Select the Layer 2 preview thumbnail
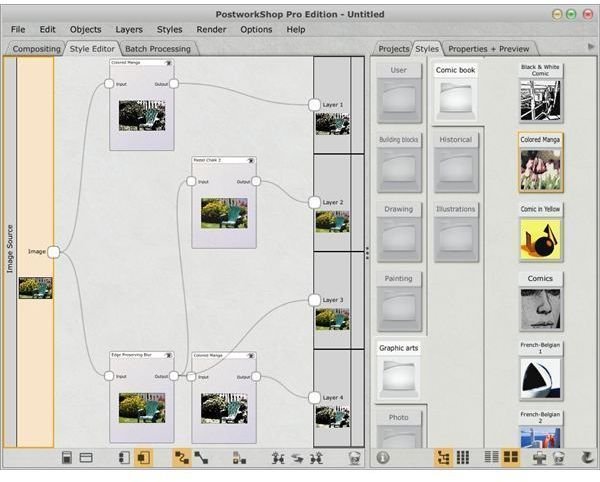The height and width of the screenshot is (482, 600). 332,221
